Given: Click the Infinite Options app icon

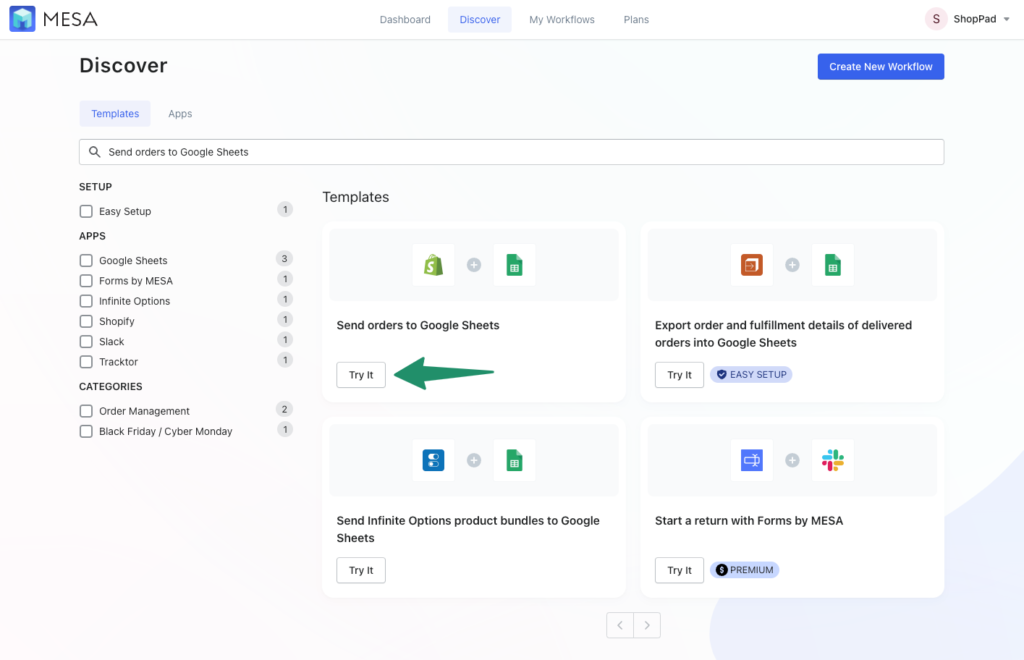Looking at the screenshot, I should click(433, 460).
